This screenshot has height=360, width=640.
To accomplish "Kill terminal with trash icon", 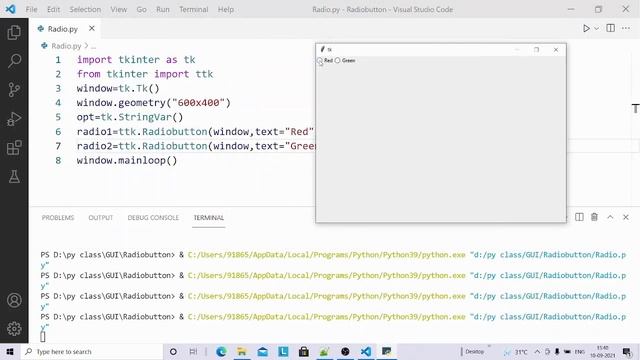I will tap(594, 217).
